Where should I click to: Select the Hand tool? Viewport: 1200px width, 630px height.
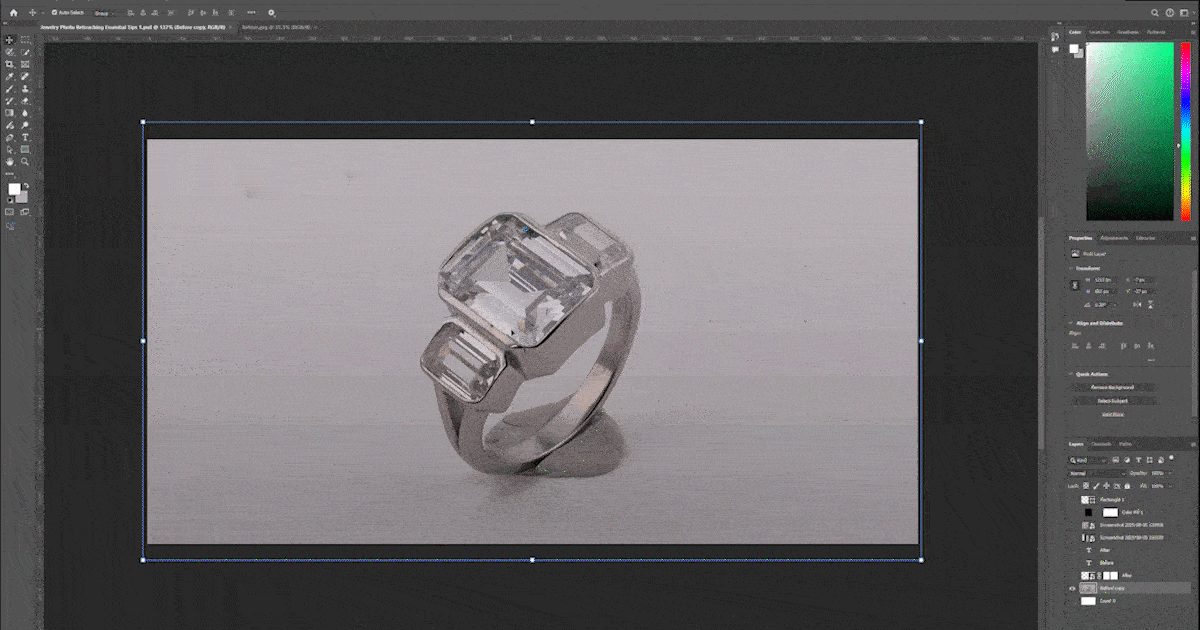click(10, 162)
